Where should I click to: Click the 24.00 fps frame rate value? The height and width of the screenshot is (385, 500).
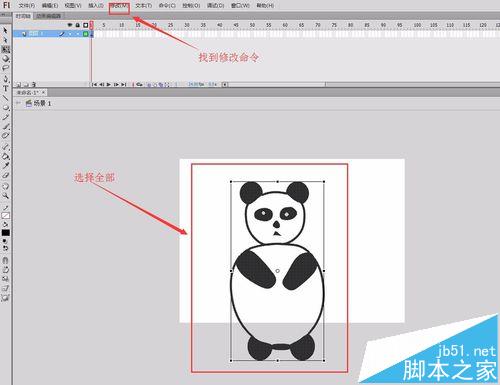(x=196, y=85)
